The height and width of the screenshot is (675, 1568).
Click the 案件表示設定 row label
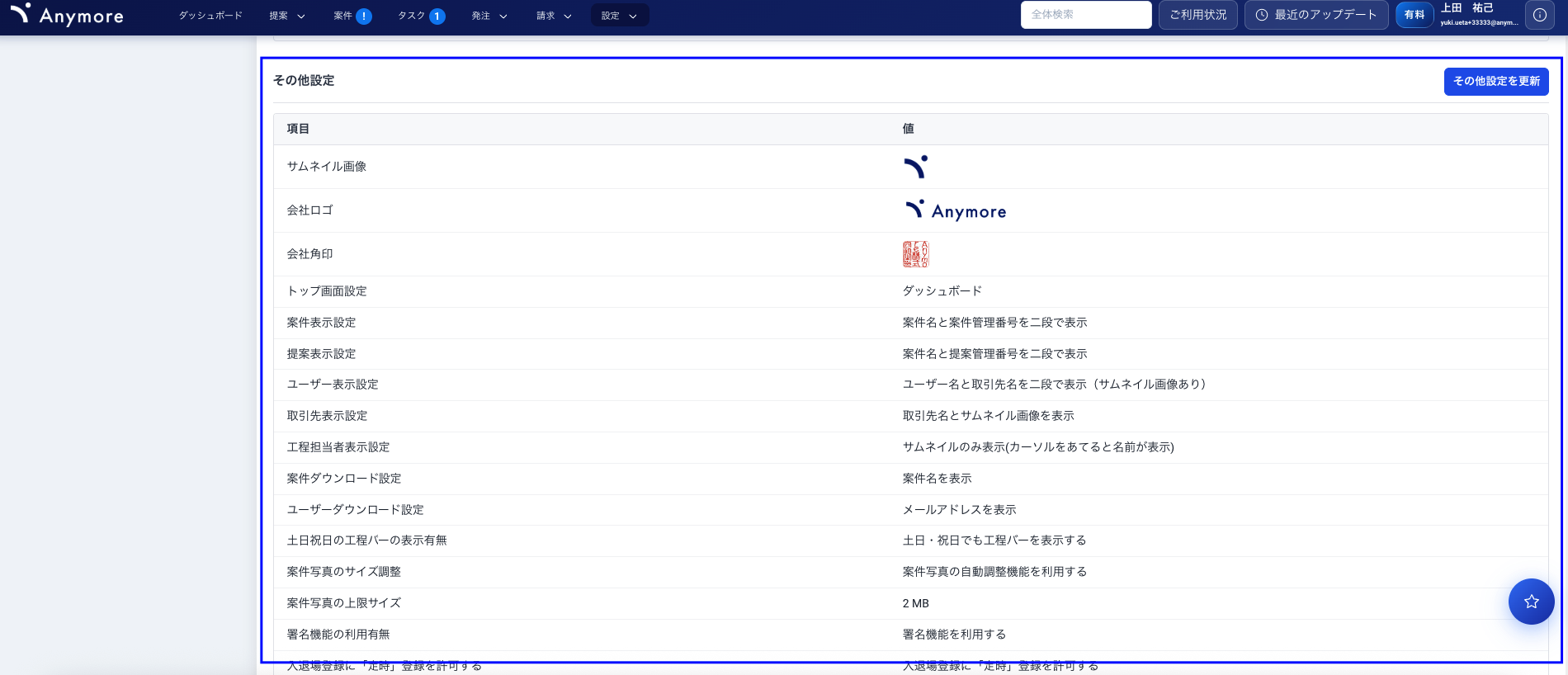321,323
